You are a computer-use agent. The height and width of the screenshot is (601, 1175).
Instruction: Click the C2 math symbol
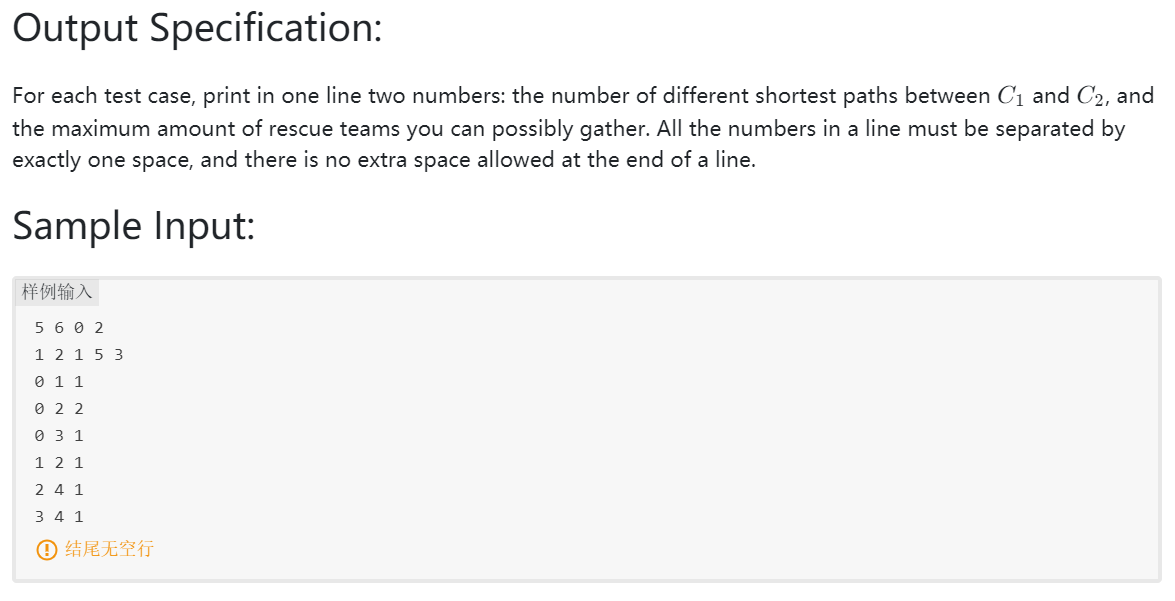(1090, 97)
